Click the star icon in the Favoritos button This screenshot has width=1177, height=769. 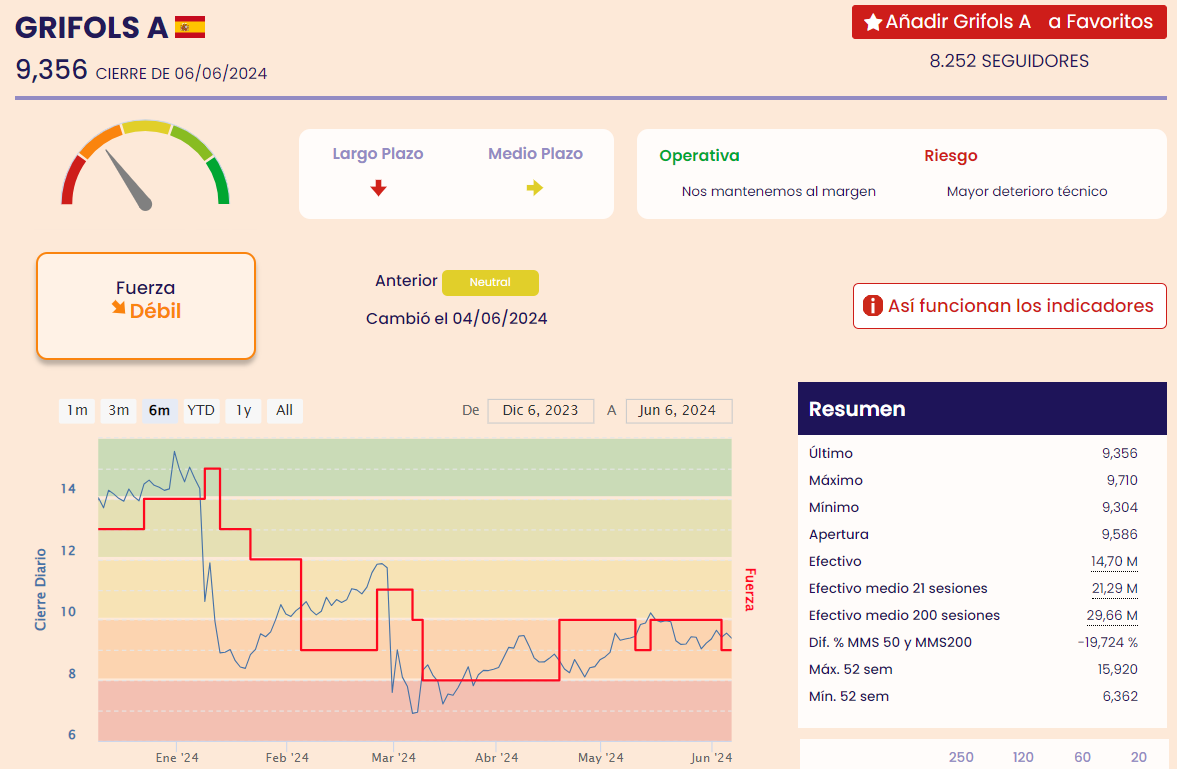pos(872,23)
